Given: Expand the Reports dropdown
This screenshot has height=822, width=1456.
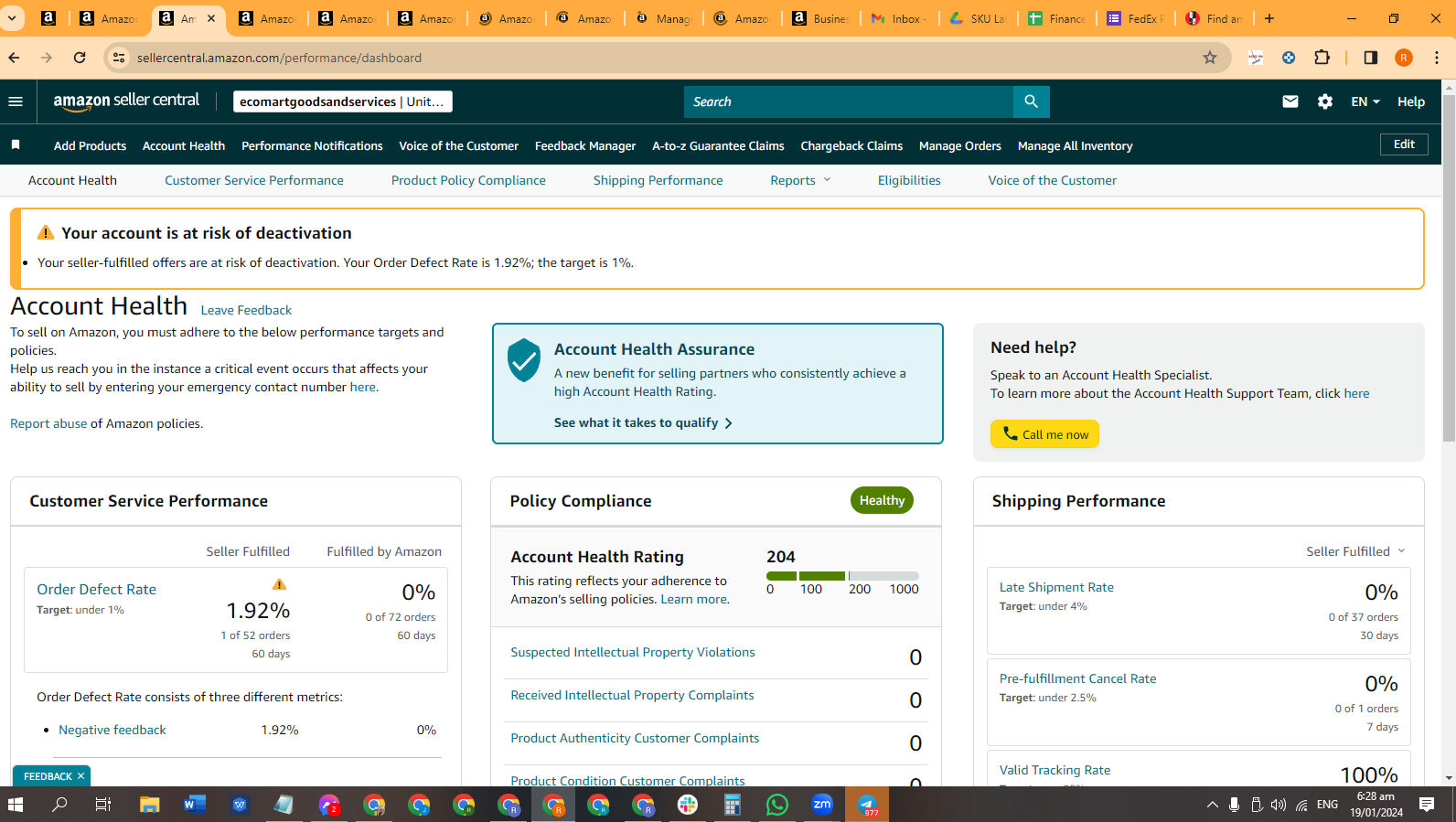Looking at the screenshot, I should coord(801,180).
